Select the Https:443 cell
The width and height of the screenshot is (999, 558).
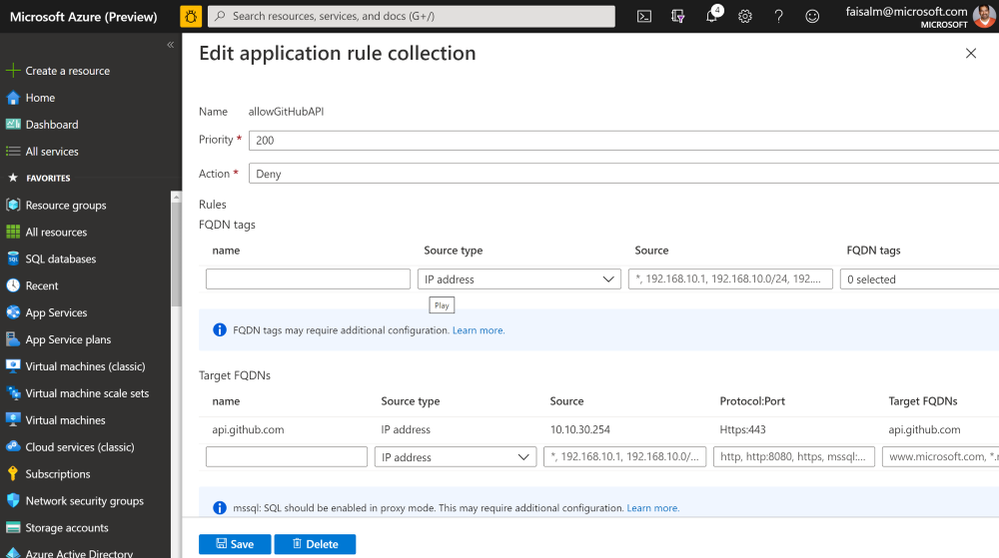(742, 429)
